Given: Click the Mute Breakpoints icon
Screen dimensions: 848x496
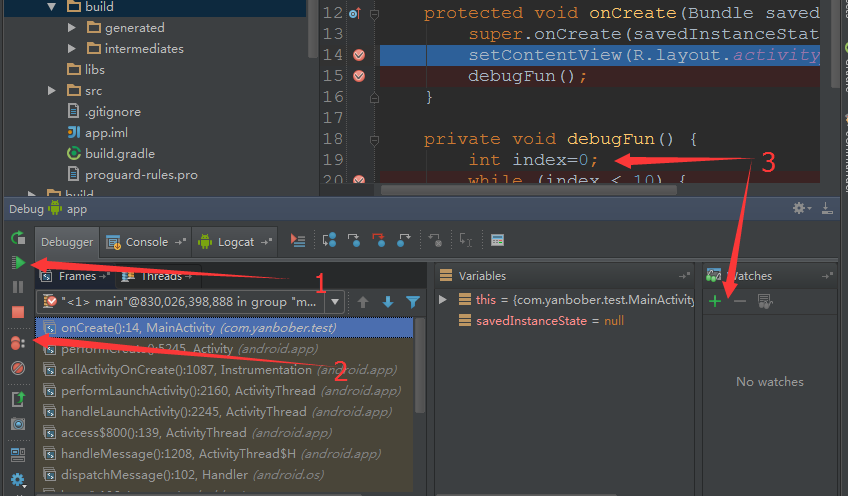Looking at the screenshot, I should coord(18,368).
